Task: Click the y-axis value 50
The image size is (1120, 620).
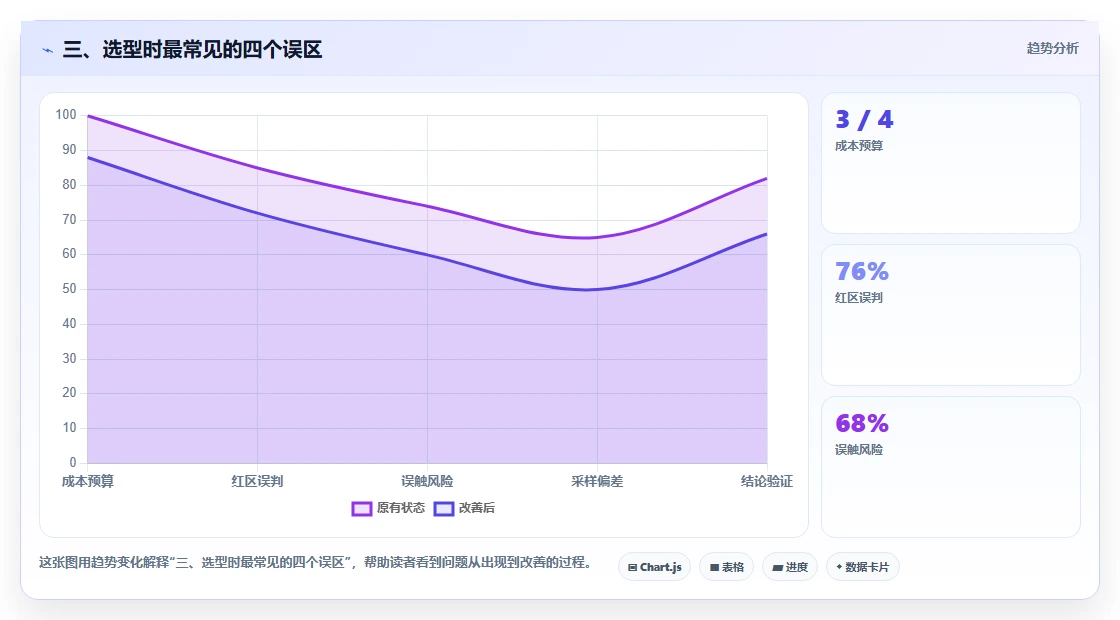Action: (69, 289)
